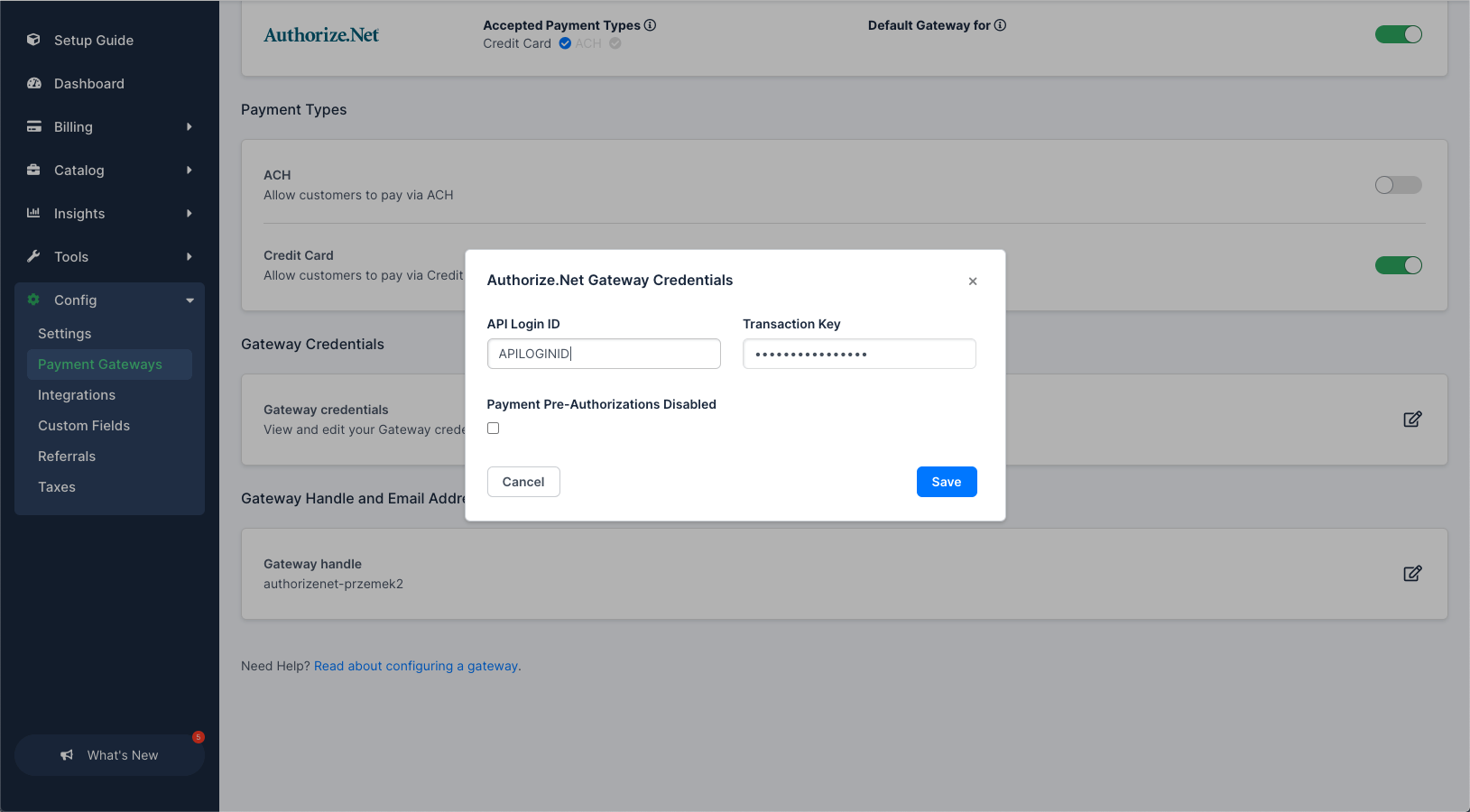The height and width of the screenshot is (812, 1470).
Task: Click the Setup Guide cube icon
Action: tap(33, 40)
